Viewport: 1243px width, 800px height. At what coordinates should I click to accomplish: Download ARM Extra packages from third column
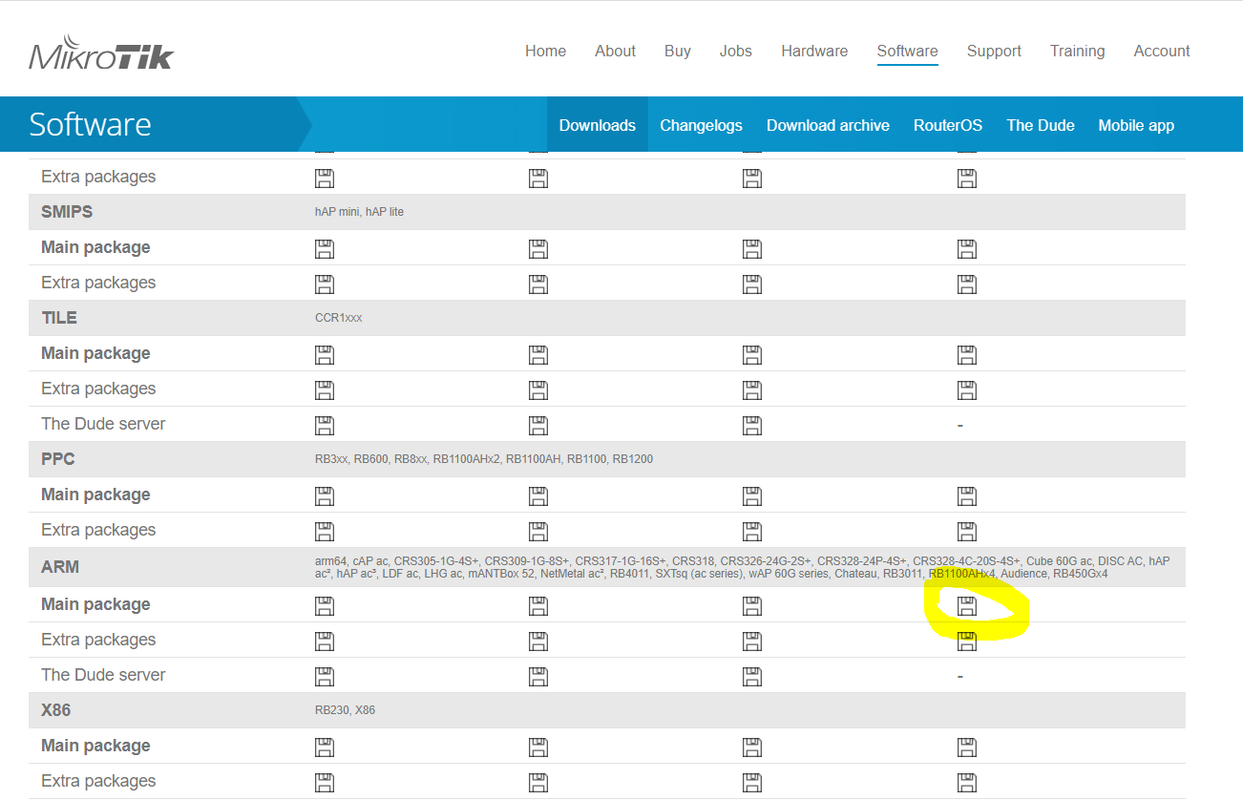tap(752, 640)
